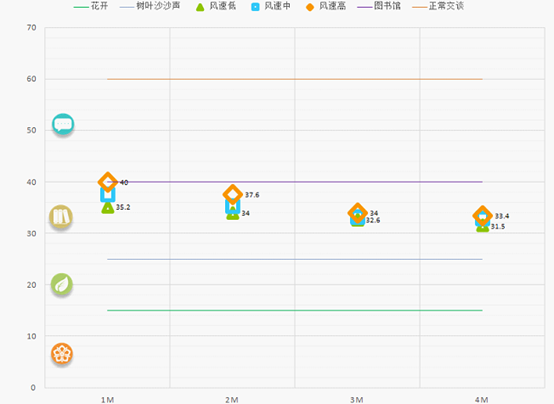Toggle the 风速高 legend entry

(326, 6)
